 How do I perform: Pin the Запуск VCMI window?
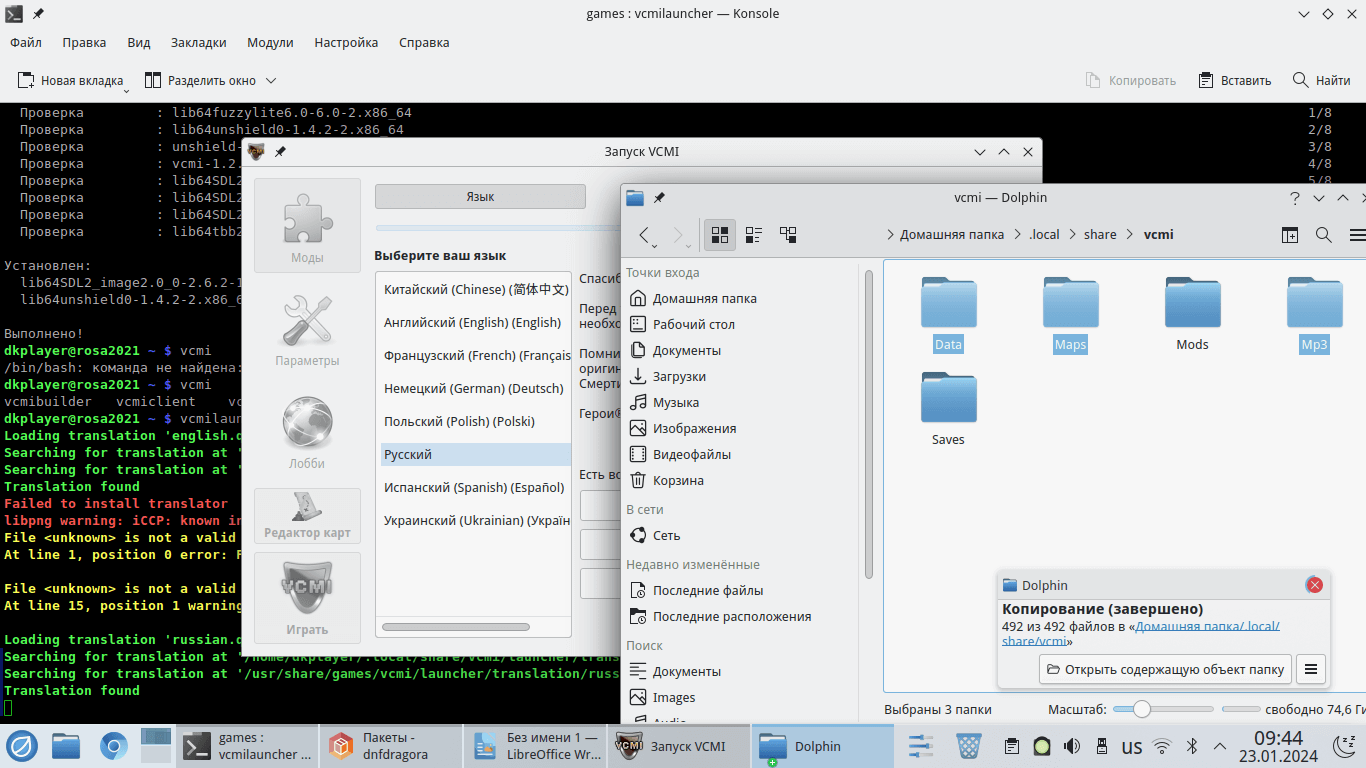click(x=280, y=152)
